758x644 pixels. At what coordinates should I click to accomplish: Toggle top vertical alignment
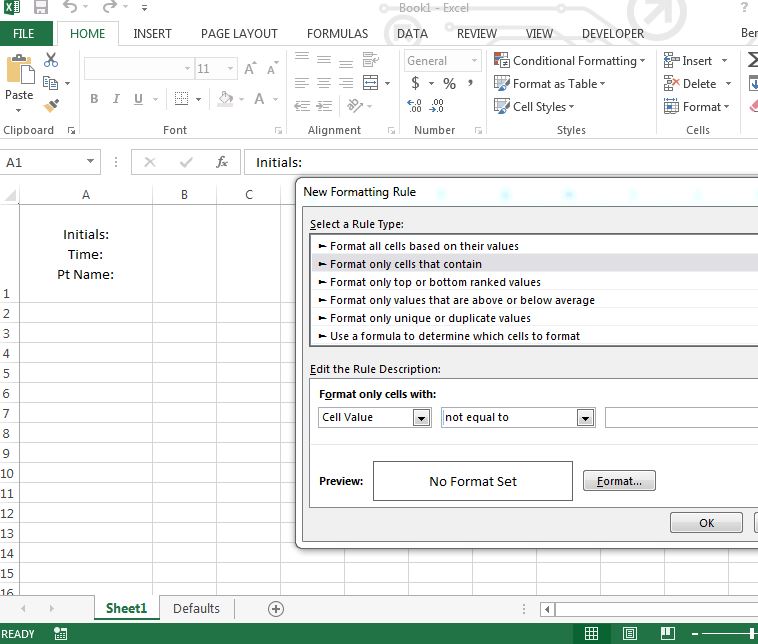coord(302,57)
